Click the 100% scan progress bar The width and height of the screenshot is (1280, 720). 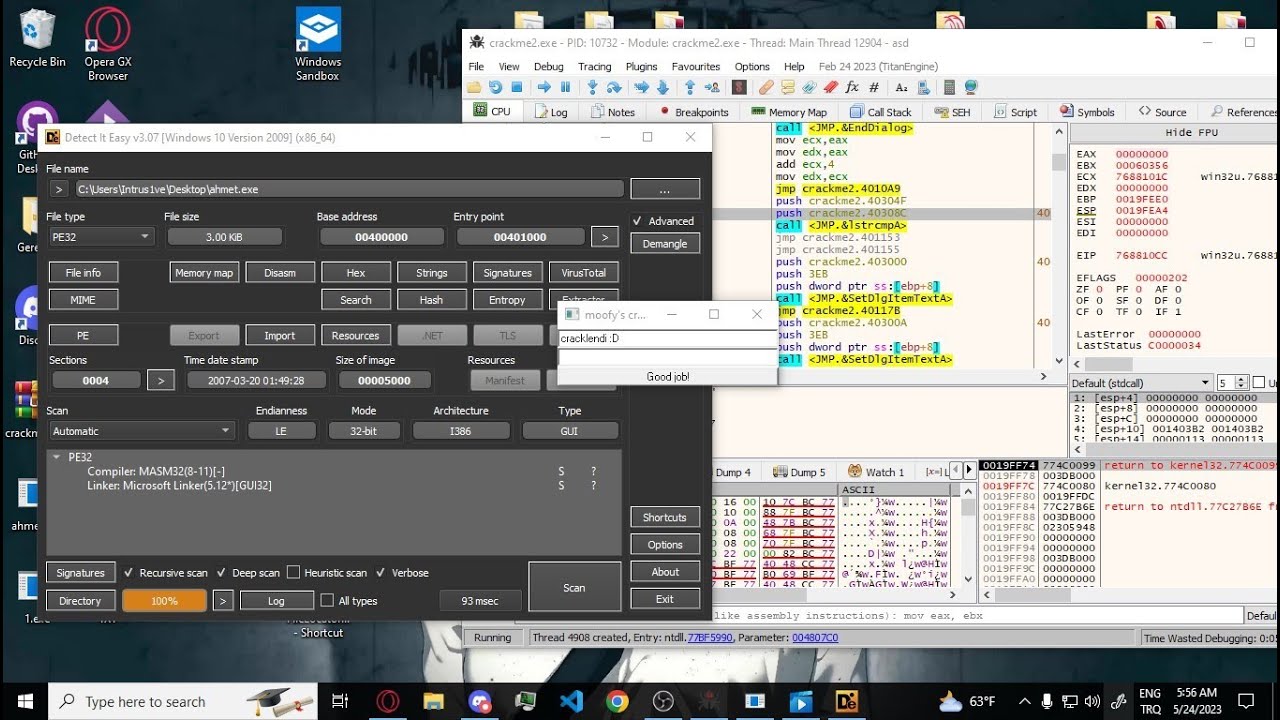pyautogui.click(x=164, y=601)
